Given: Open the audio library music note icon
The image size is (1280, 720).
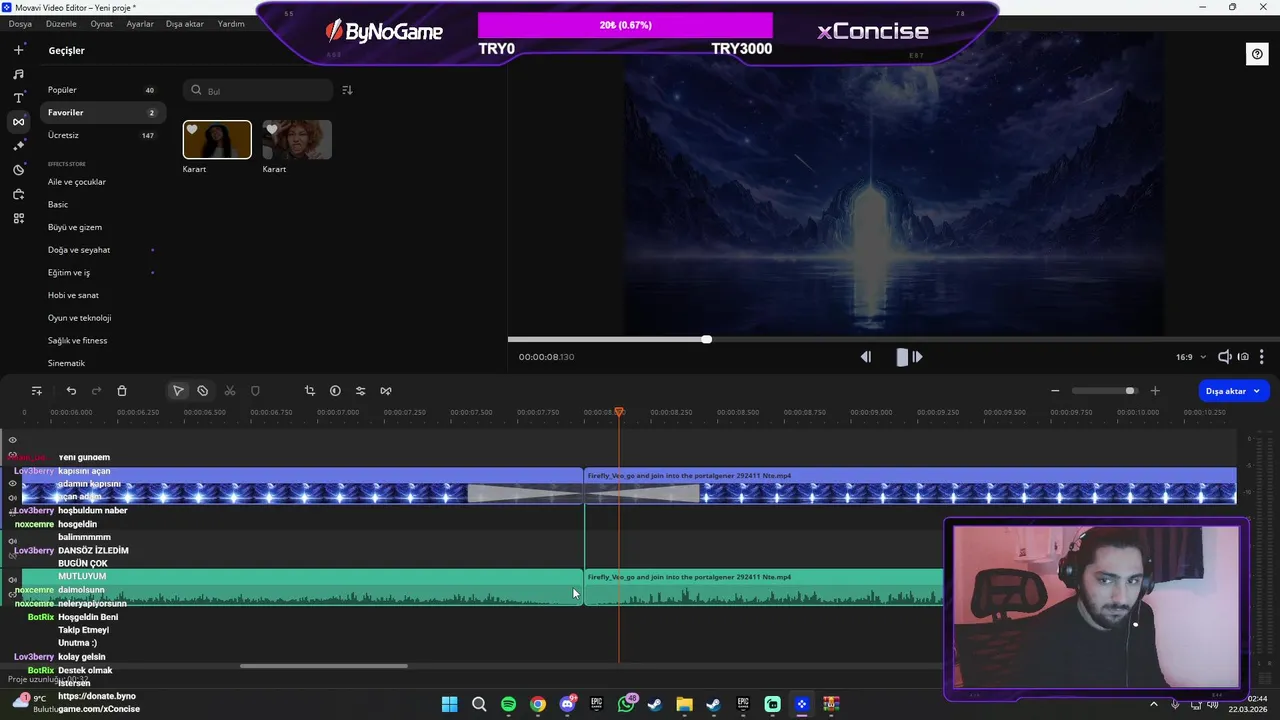Looking at the screenshot, I should (x=18, y=74).
